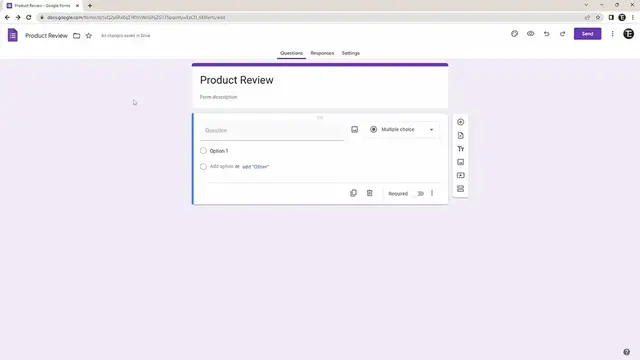Open the form's more options menu
This screenshot has width=640, height=360.
(612, 34)
